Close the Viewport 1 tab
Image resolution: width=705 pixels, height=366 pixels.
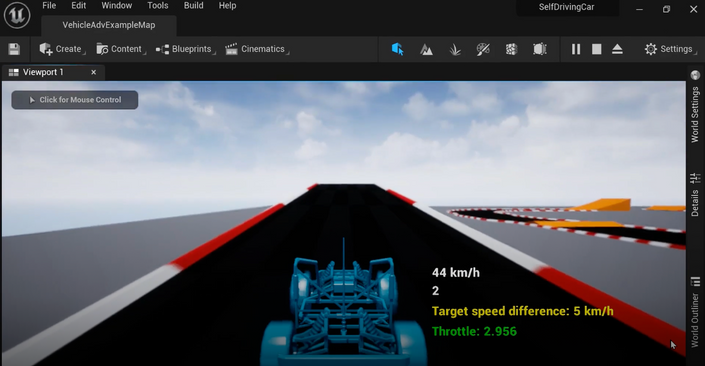94,72
